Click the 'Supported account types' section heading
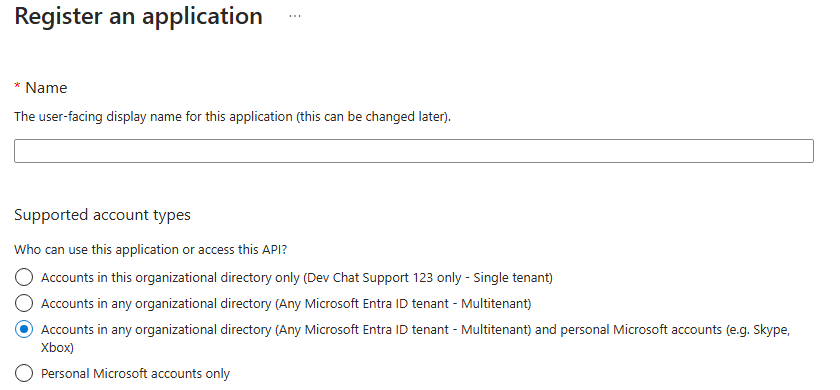 pyautogui.click(x=102, y=215)
